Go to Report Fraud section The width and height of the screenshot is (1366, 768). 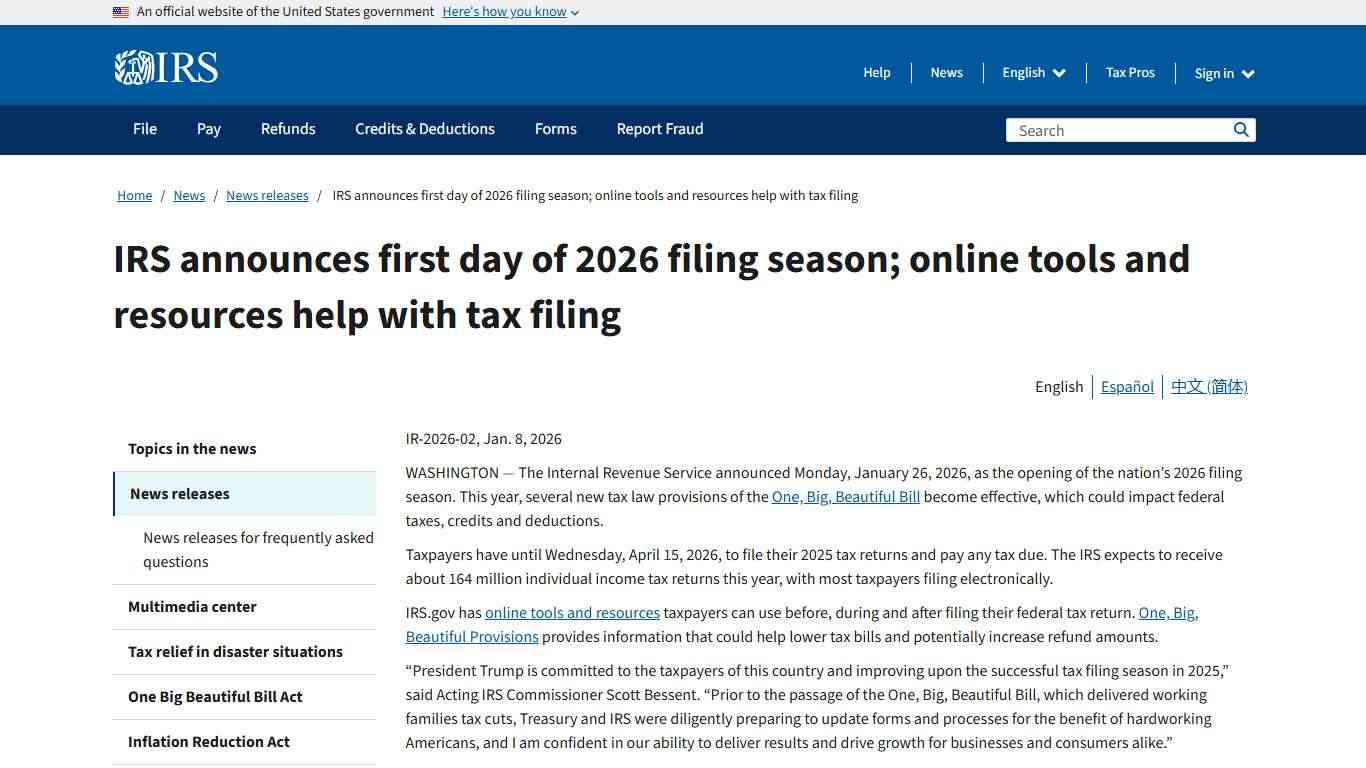coord(659,129)
